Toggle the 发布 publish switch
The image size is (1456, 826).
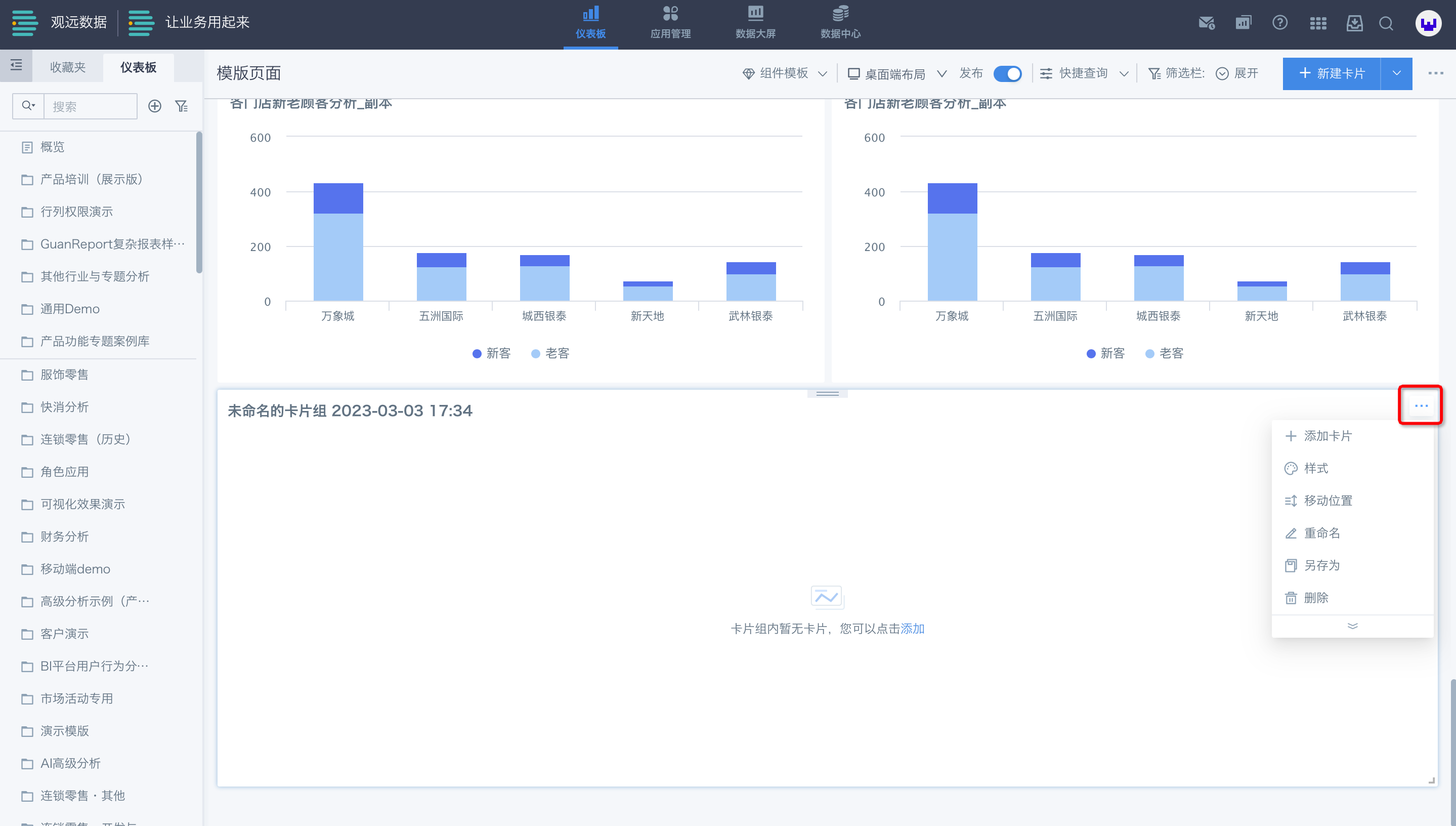coord(1008,74)
